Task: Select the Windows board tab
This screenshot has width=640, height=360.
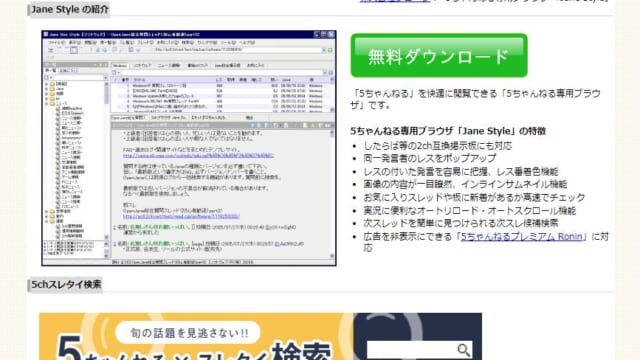Action: pos(120,65)
